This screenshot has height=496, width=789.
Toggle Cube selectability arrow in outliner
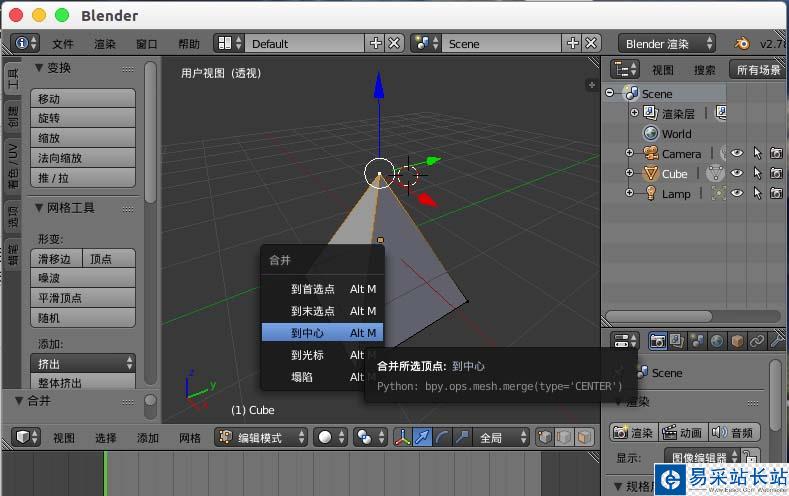[x=757, y=173]
